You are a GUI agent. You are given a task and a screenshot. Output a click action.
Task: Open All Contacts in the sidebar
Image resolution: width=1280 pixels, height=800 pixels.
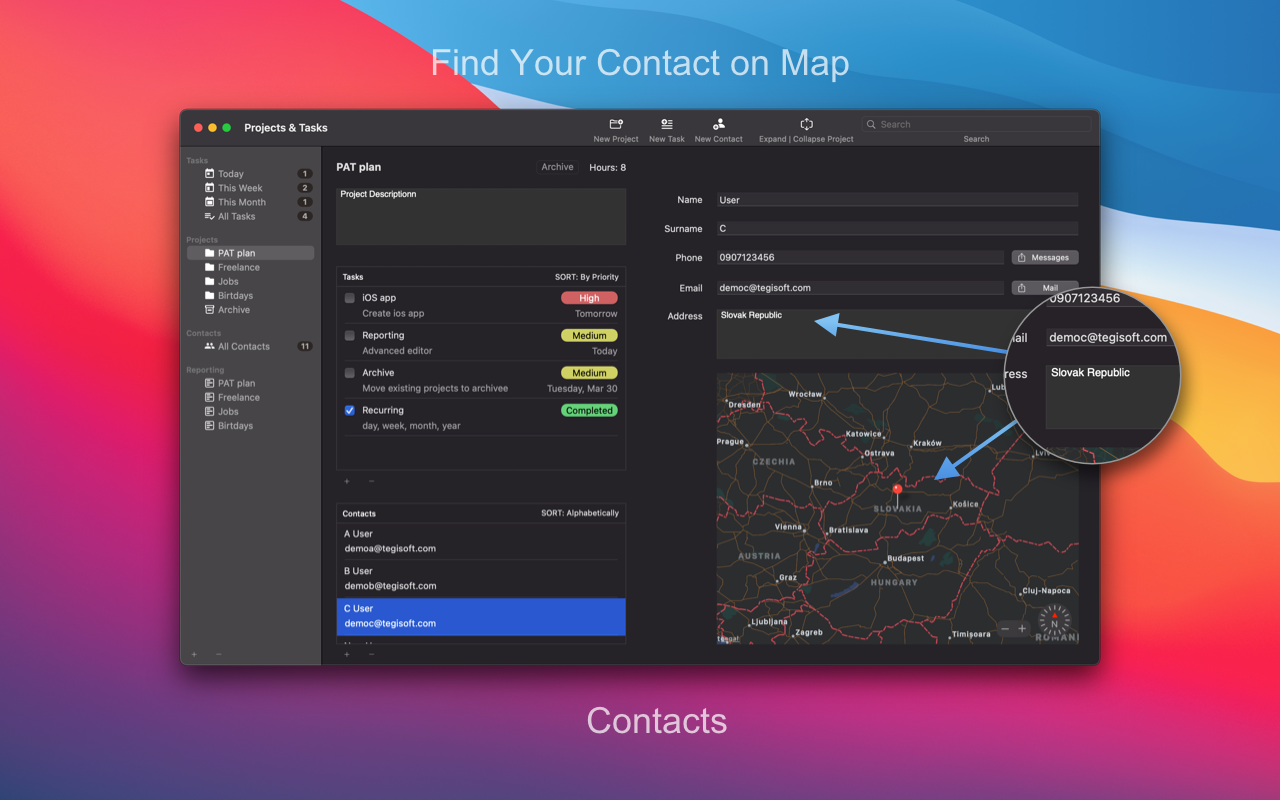[250, 346]
